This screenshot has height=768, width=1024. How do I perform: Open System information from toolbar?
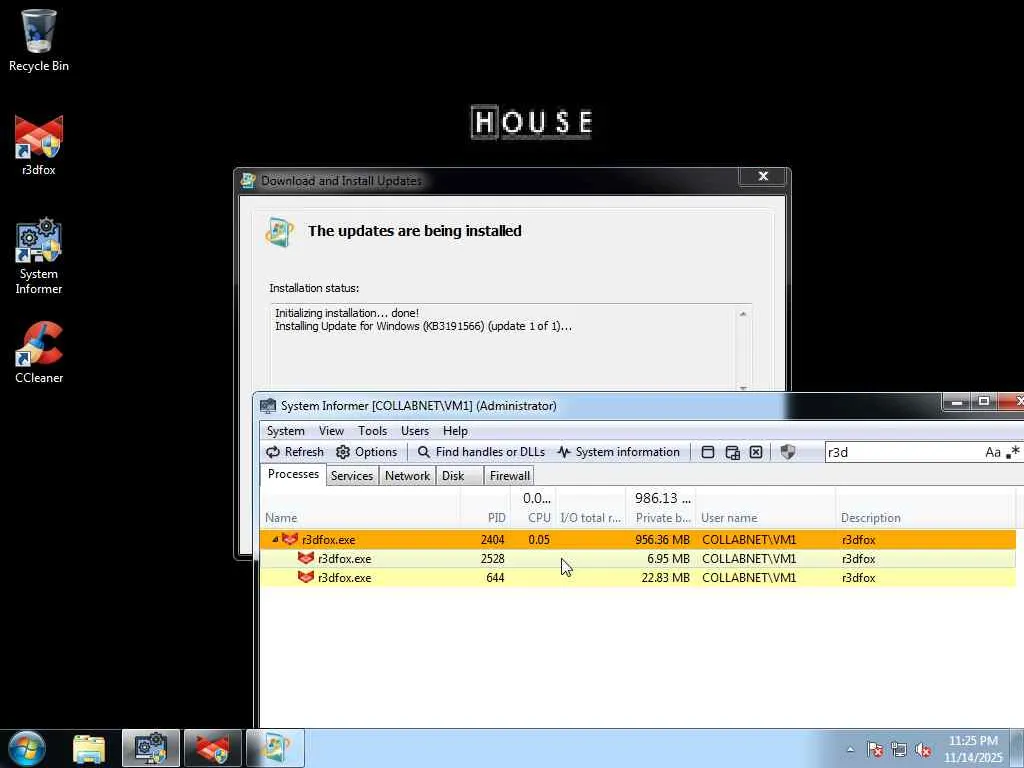tap(618, 452)
